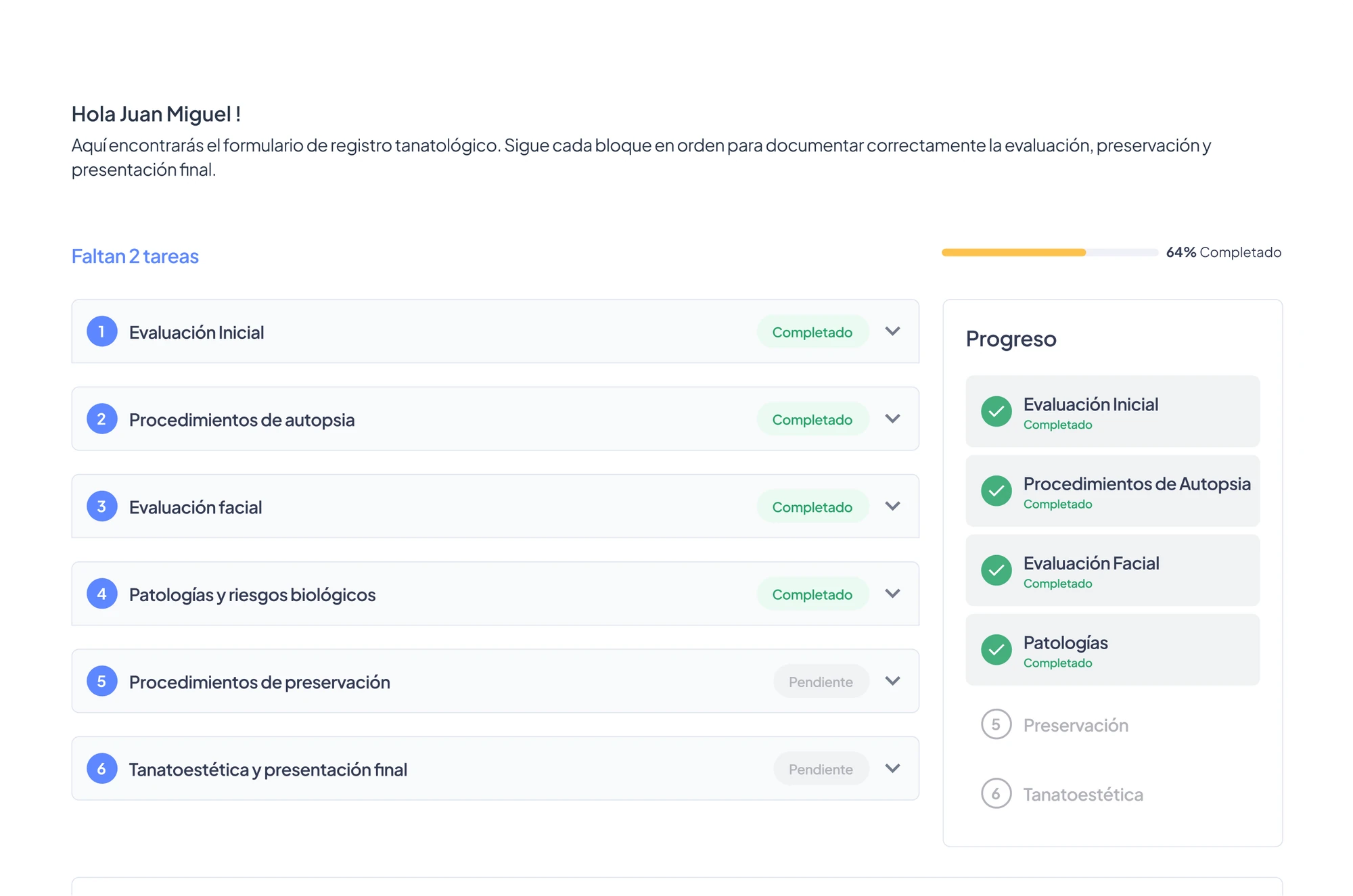Expand Procedimientos de preservación chevron
This screenshot has width=1353, height=896.
[892, 681]
